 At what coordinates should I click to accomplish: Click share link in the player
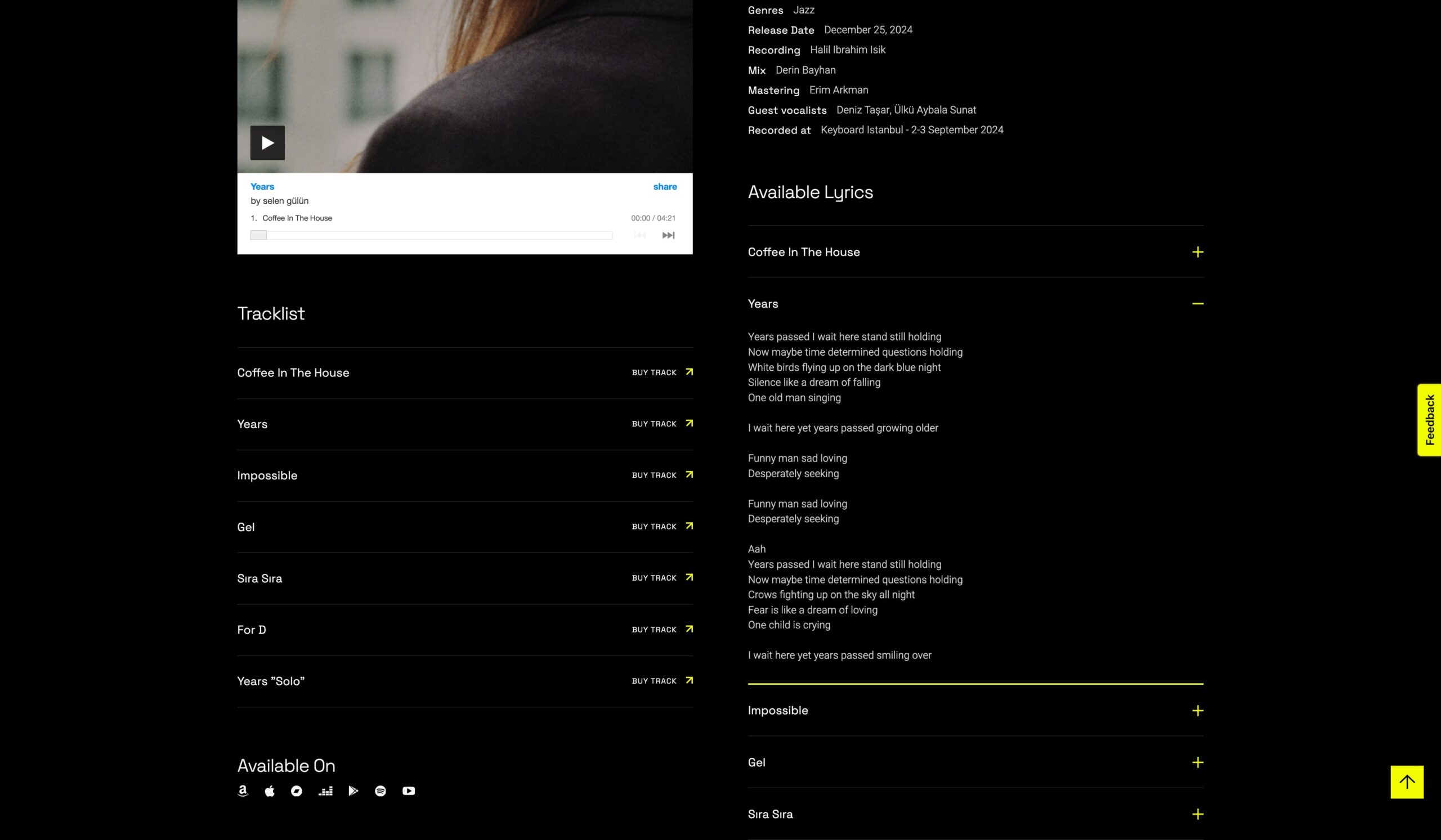click(664, 186)
